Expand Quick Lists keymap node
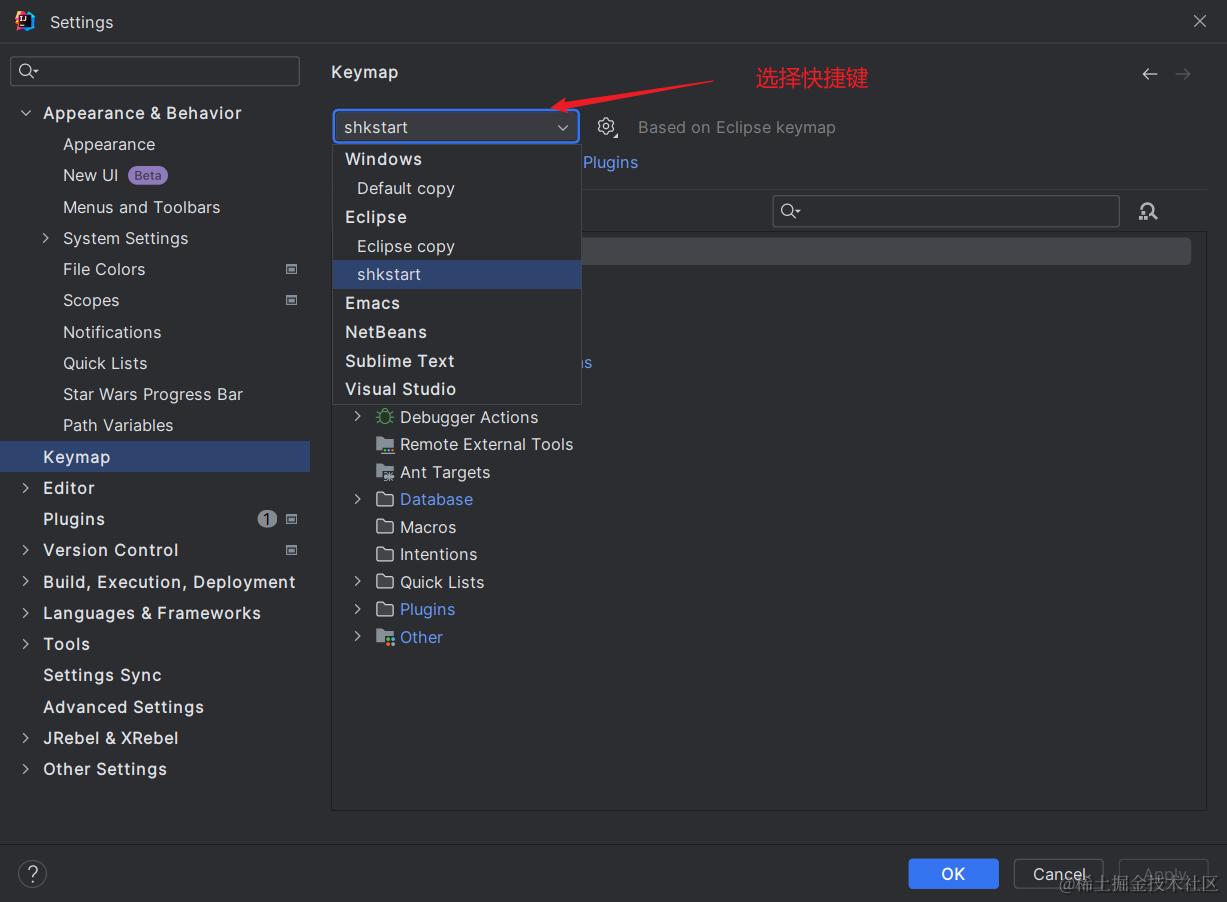 tap(358, 582)
